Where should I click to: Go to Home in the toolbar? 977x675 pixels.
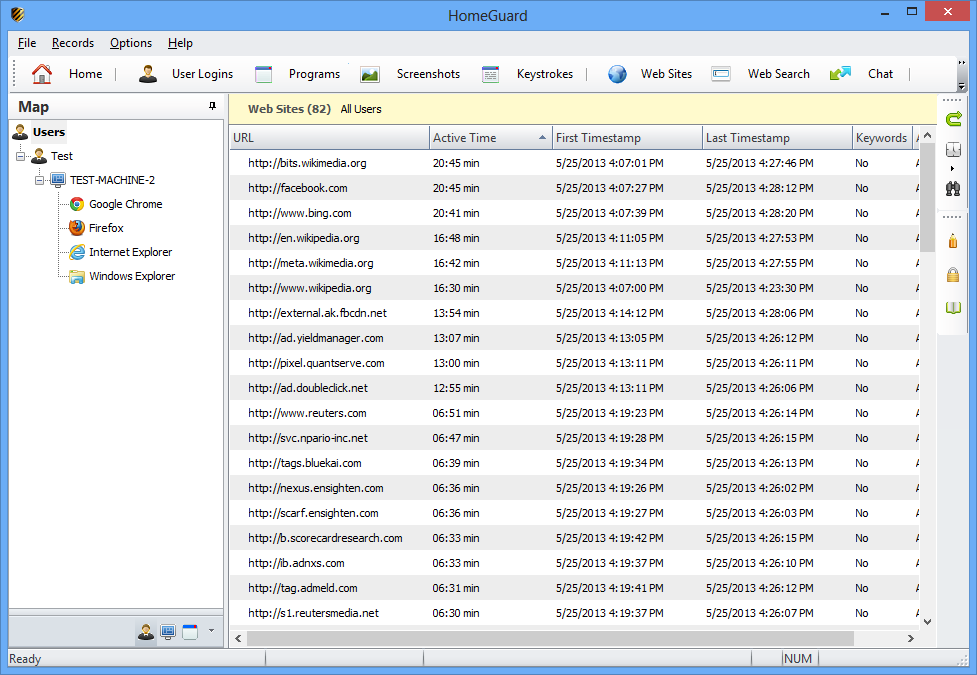coord(68,74)
